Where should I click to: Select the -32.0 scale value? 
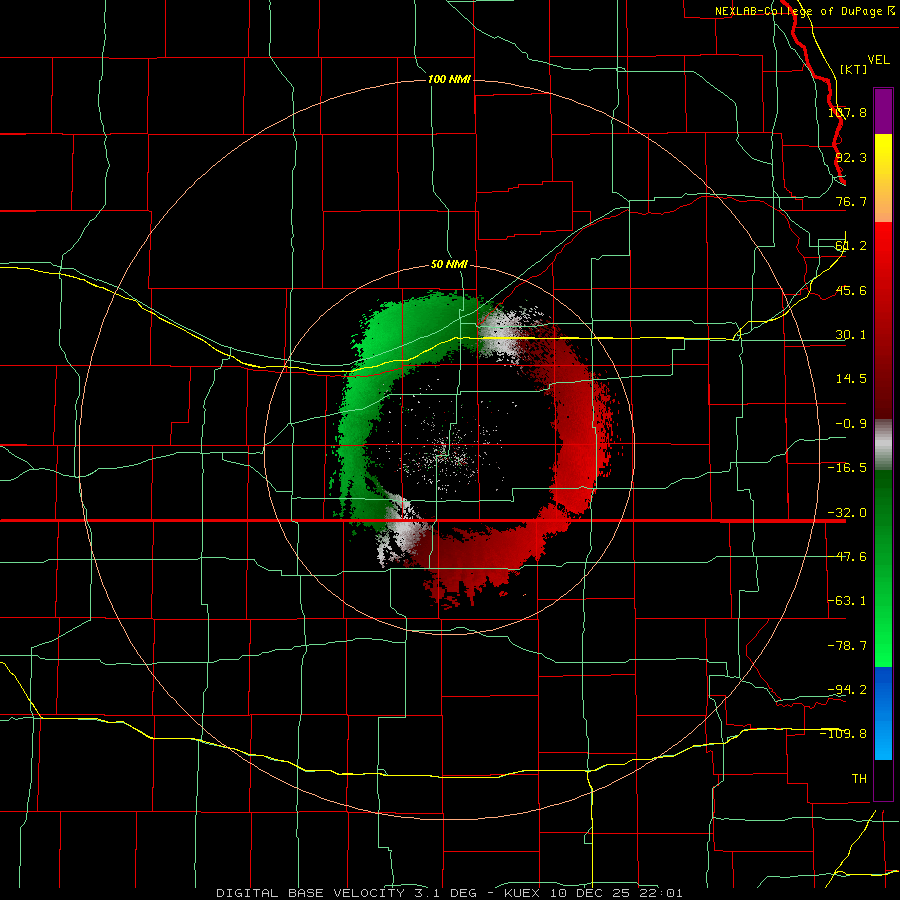[x=847, y=513]
